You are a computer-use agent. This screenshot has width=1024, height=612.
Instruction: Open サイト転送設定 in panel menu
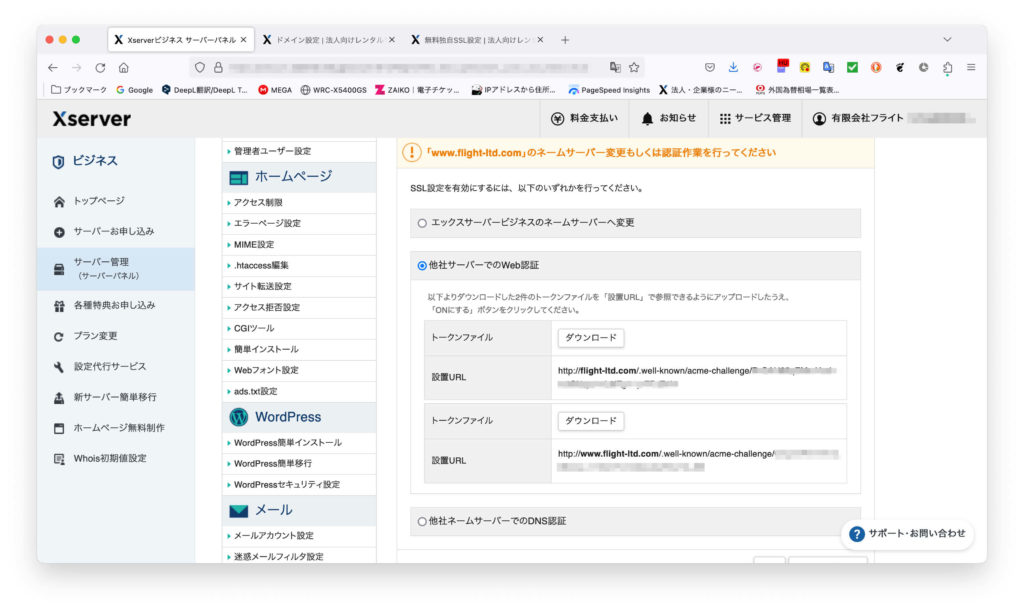[x=299, y=286]
